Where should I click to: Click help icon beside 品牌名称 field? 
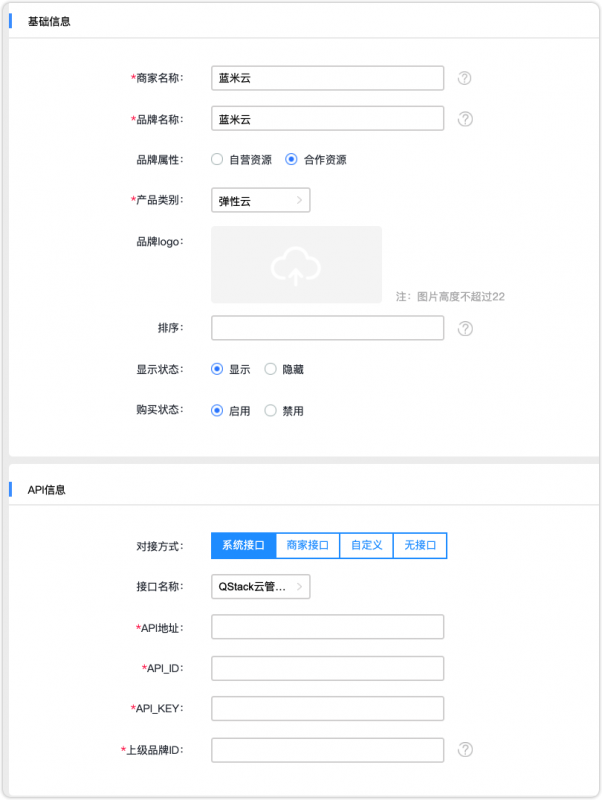coord(465,119)
